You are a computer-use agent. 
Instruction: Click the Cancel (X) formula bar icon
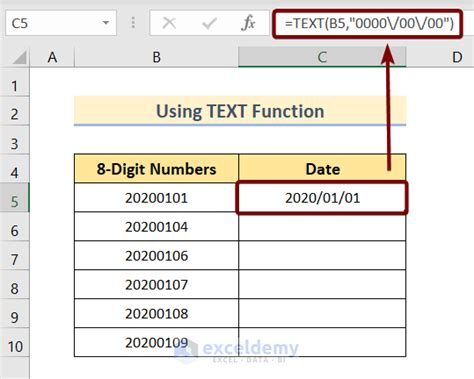tap(169, 23)
